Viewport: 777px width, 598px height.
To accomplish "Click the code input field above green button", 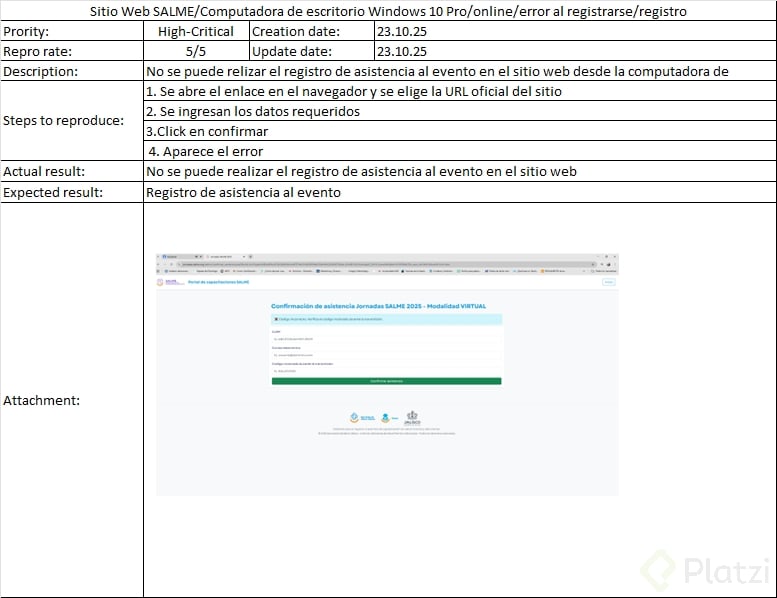I will pos(387,371).
